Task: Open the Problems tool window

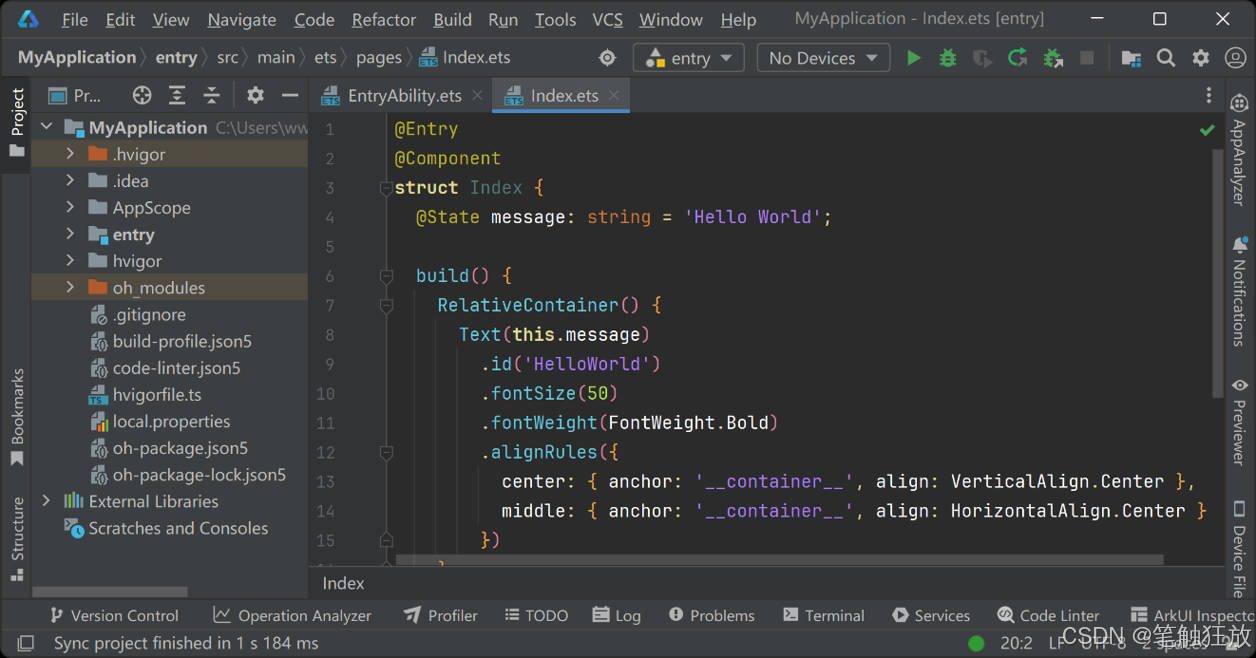Action: pos(712,615)
